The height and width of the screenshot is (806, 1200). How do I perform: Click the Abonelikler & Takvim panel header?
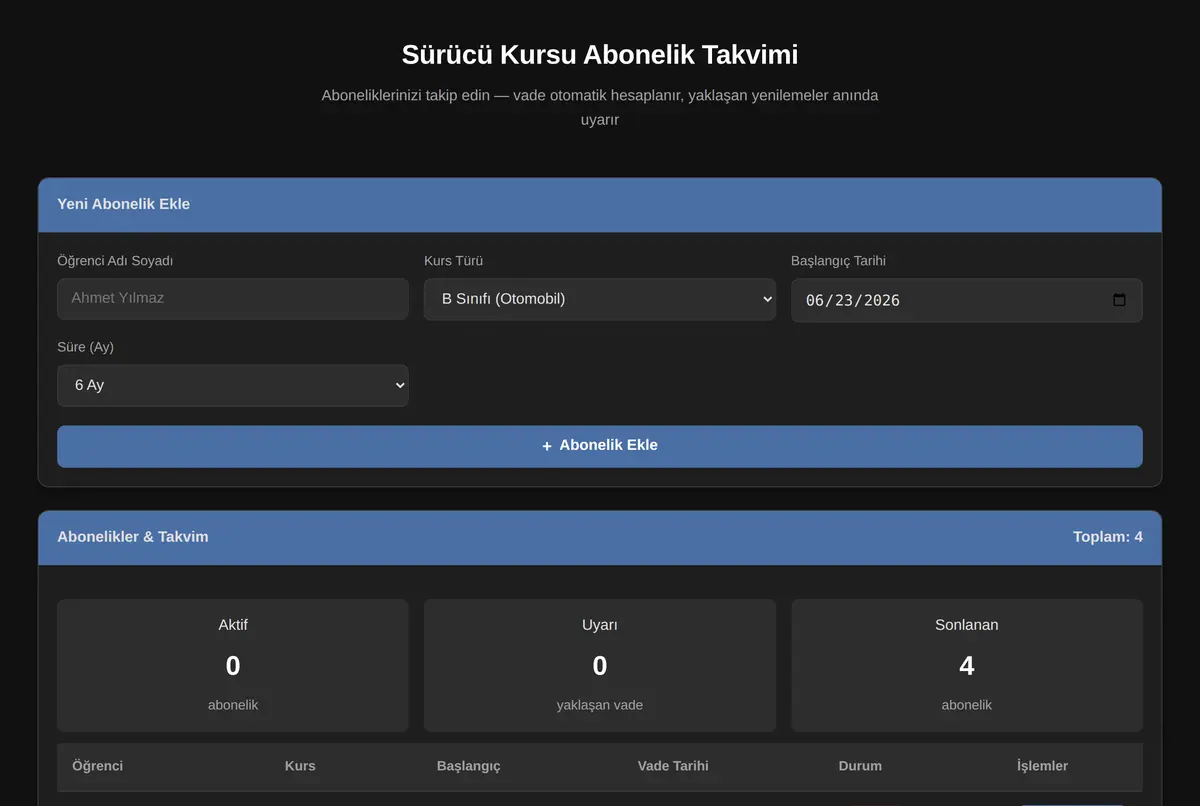coord(600,538)
